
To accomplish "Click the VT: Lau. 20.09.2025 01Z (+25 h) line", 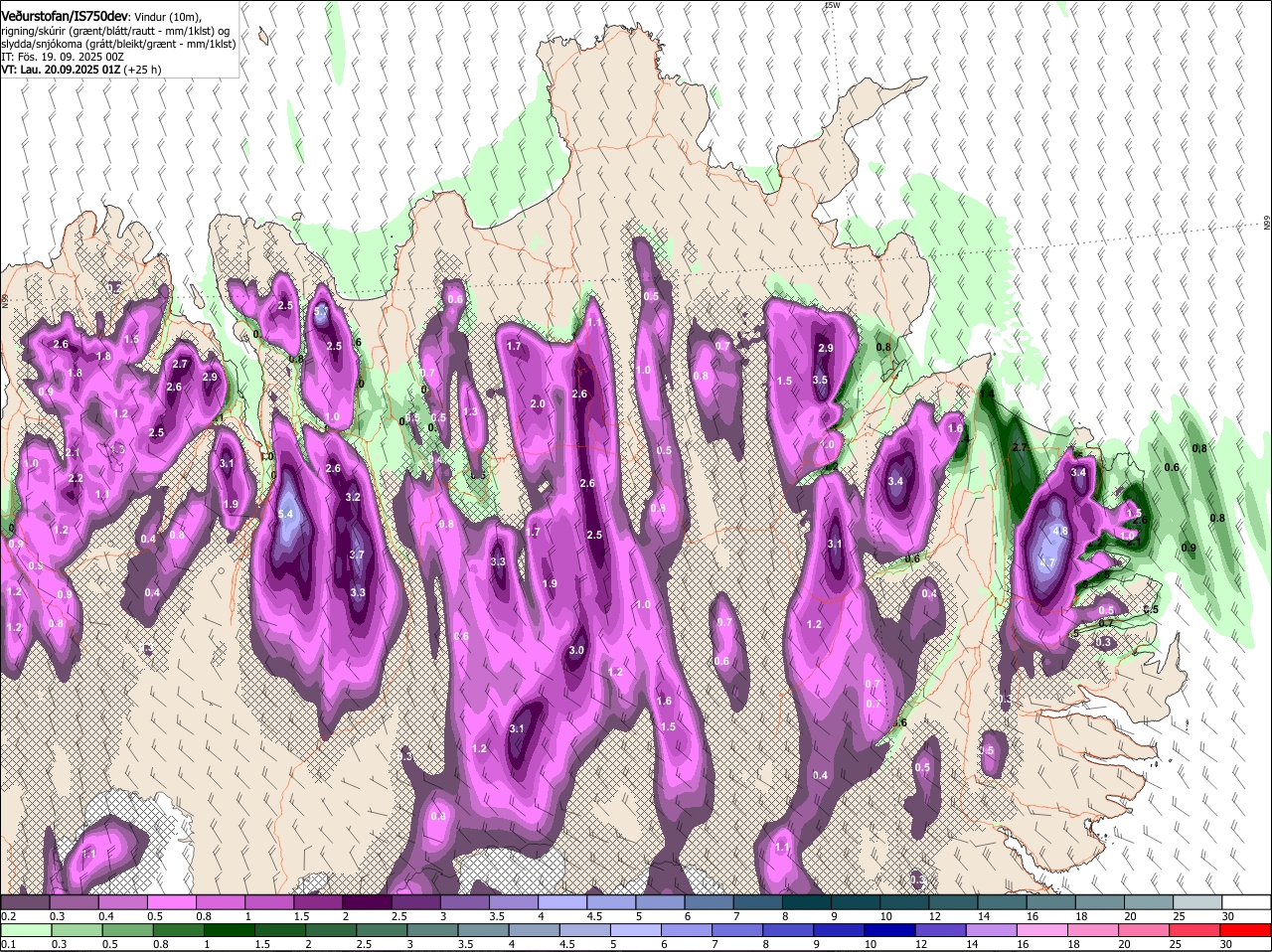I will coord(81,70).
